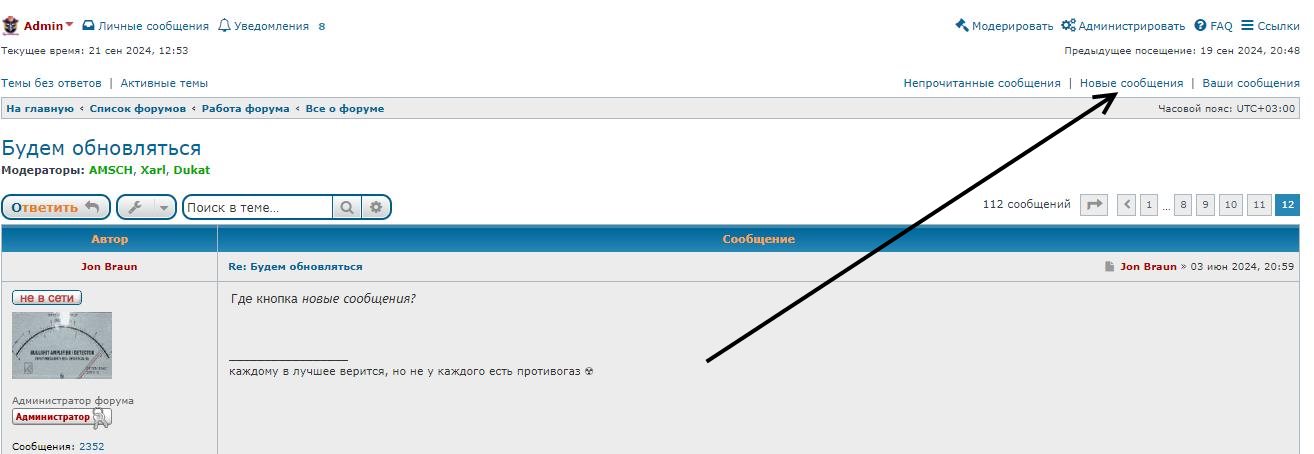This screenshot has width=1314, height=454.
Task: Click the post icon beside Jon Braun's date
Action: [1110, 267]
